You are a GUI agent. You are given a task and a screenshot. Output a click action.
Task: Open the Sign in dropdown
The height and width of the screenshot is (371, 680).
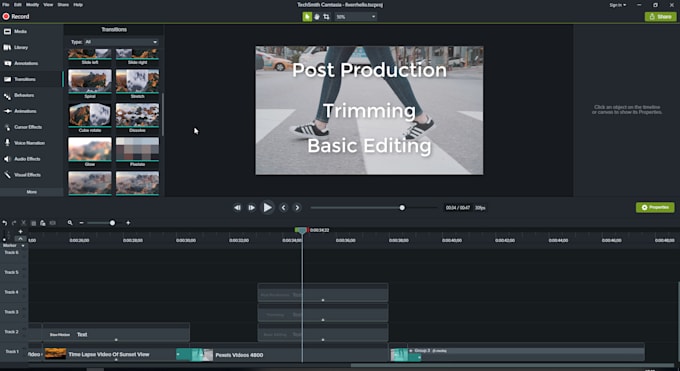(x=618, y=5)
